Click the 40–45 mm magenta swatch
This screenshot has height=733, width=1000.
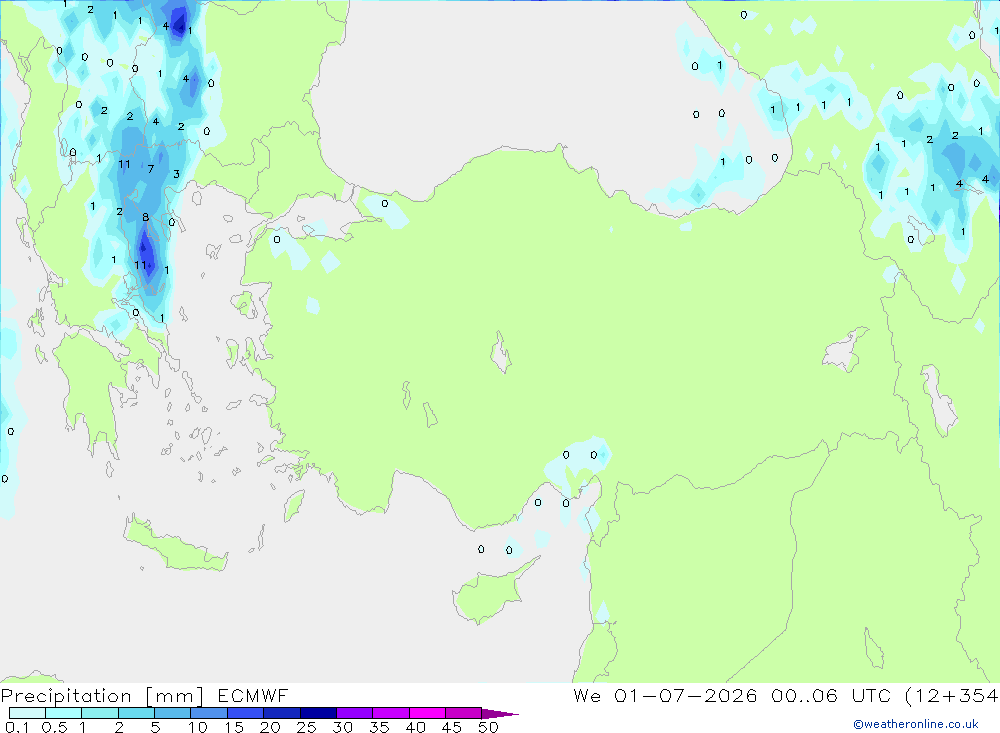coord(427,713)
